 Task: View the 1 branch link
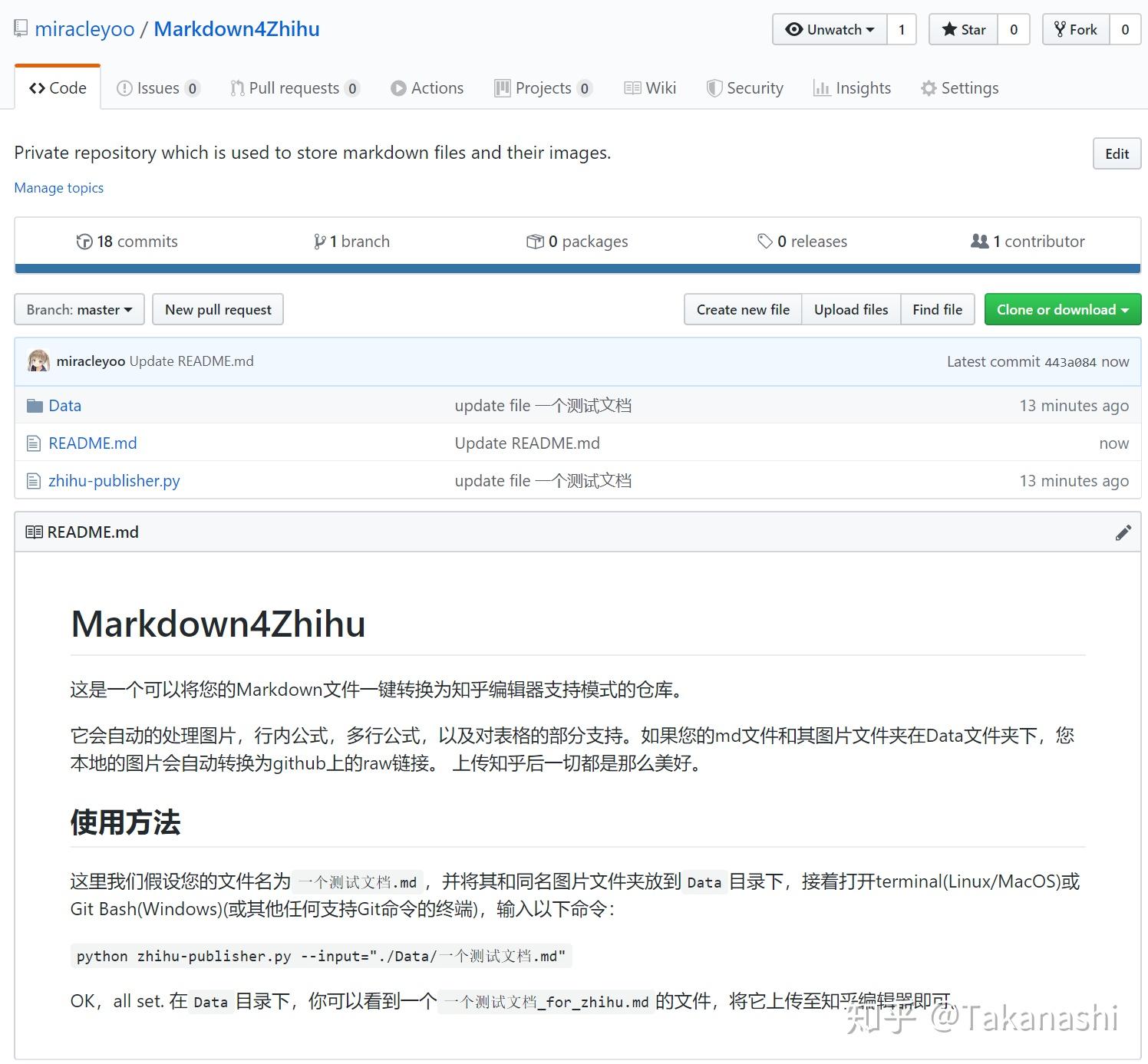pos(351,242)
